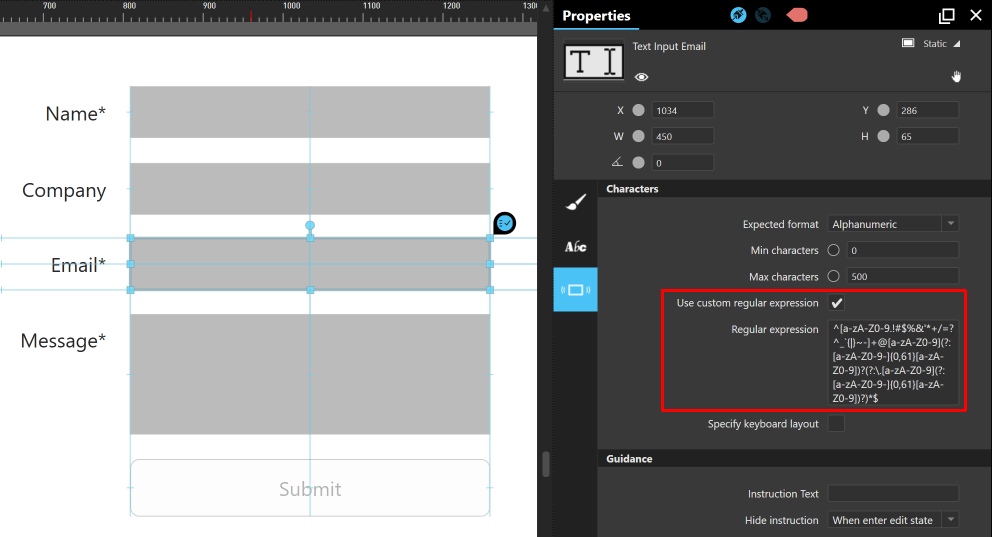Click the Instruction Text input field
Screen dimensions: 992x537
point(893,493)
